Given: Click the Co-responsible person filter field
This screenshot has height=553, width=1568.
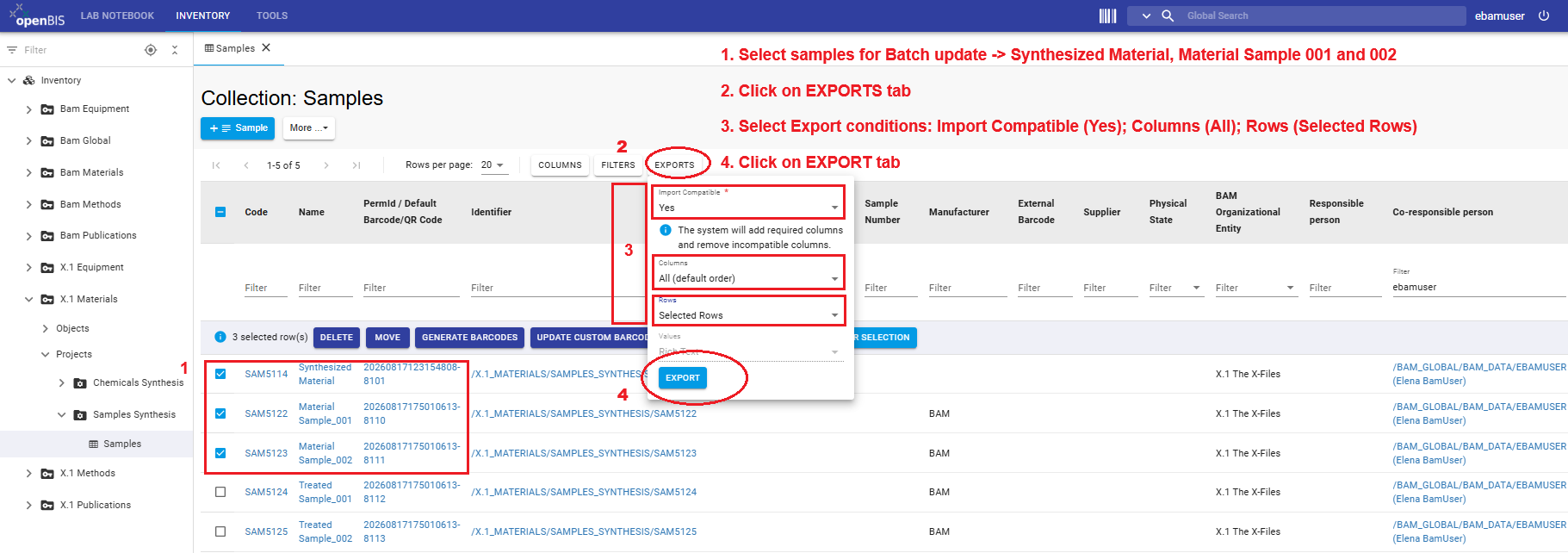Looking at the screenshot, I should [x=1478, y=288].
